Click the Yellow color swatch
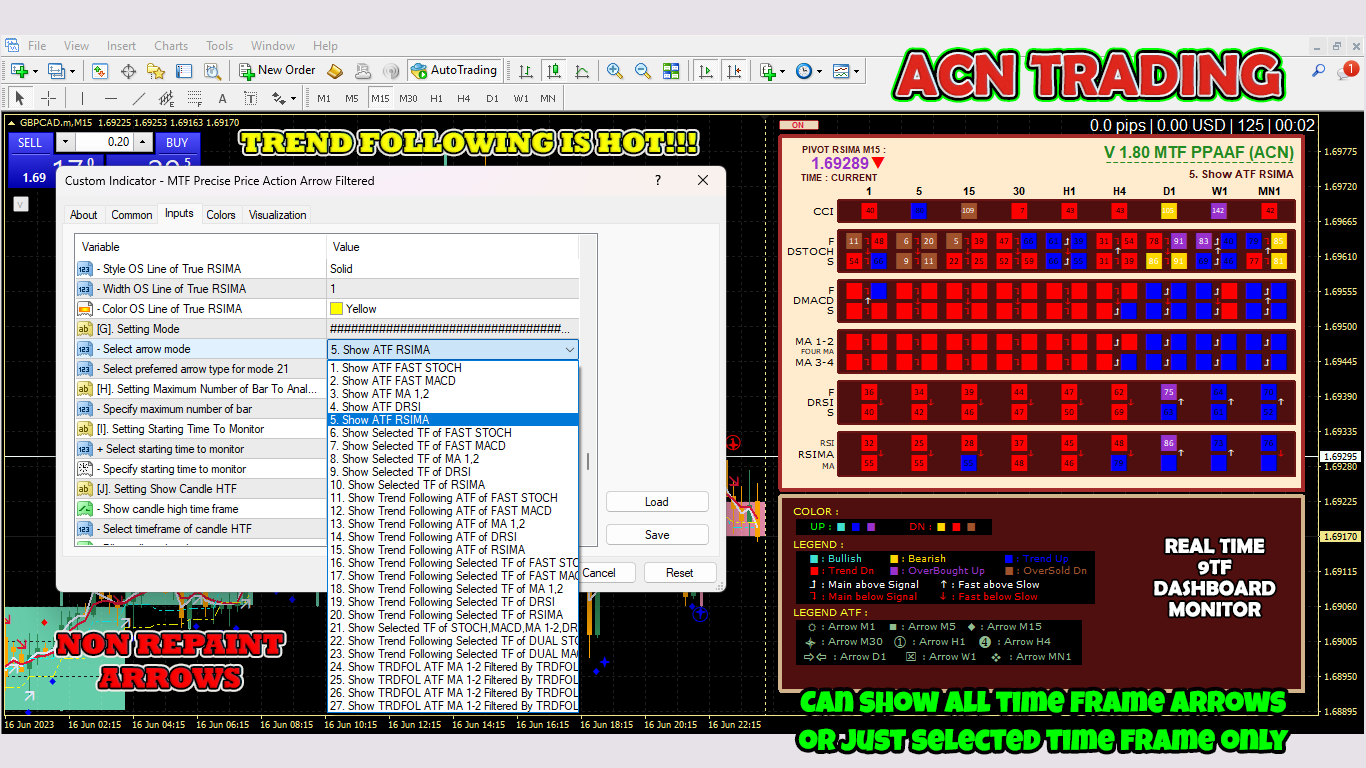Image resolution: width=1366 pixels, height=768 pixels. pyautogui.click(x=337, y=309)
